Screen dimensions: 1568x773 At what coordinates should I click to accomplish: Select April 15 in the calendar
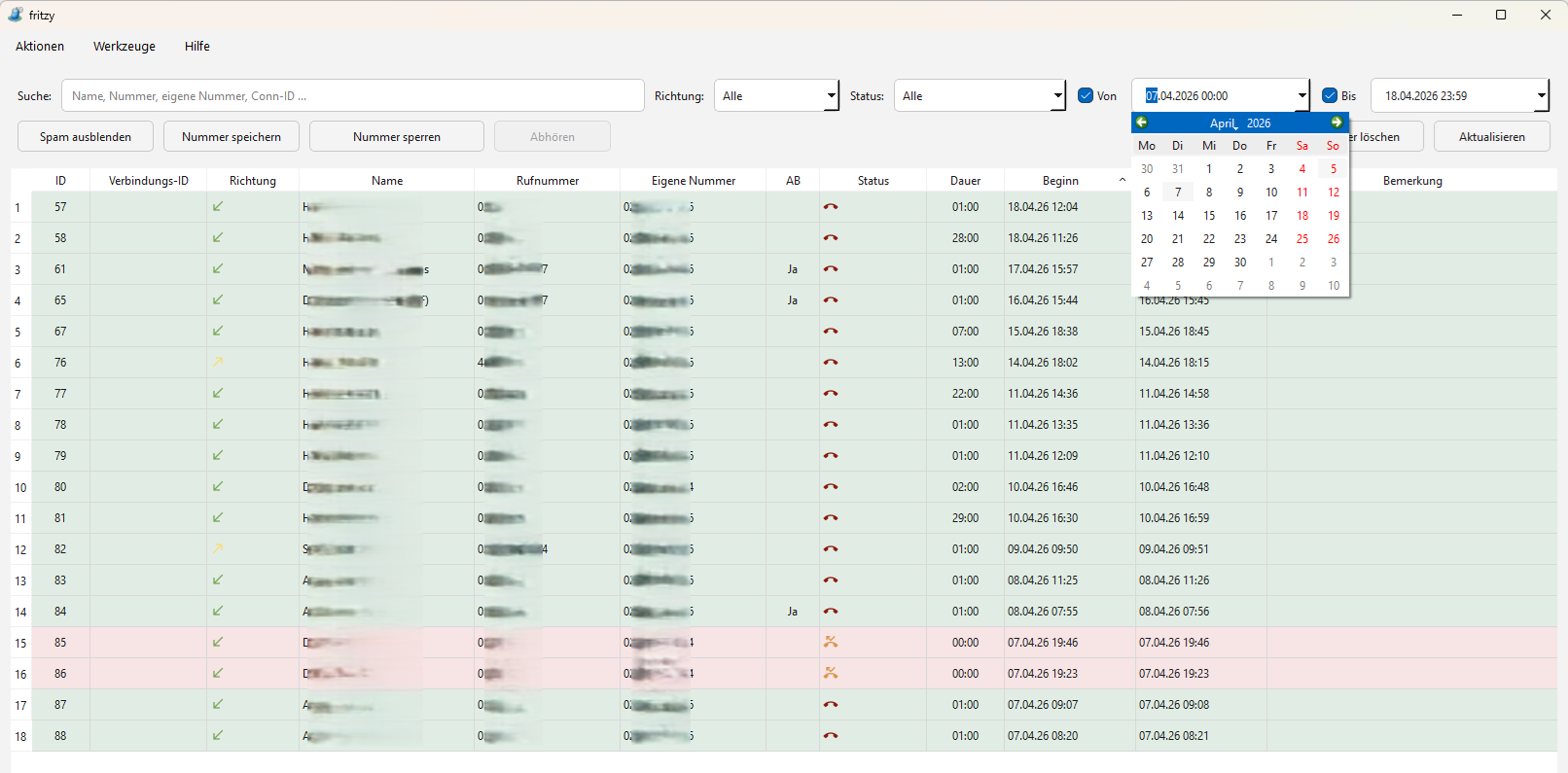point(1209,216)
